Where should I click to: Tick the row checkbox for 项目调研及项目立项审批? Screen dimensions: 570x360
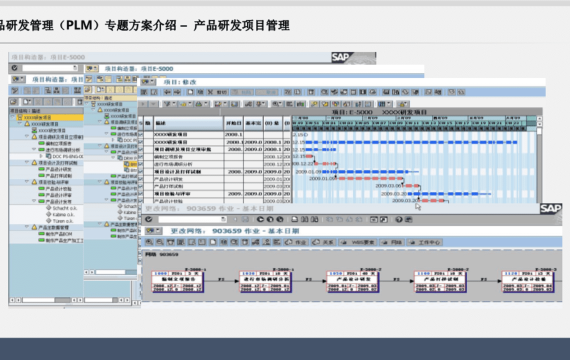(x=141, y=149)
